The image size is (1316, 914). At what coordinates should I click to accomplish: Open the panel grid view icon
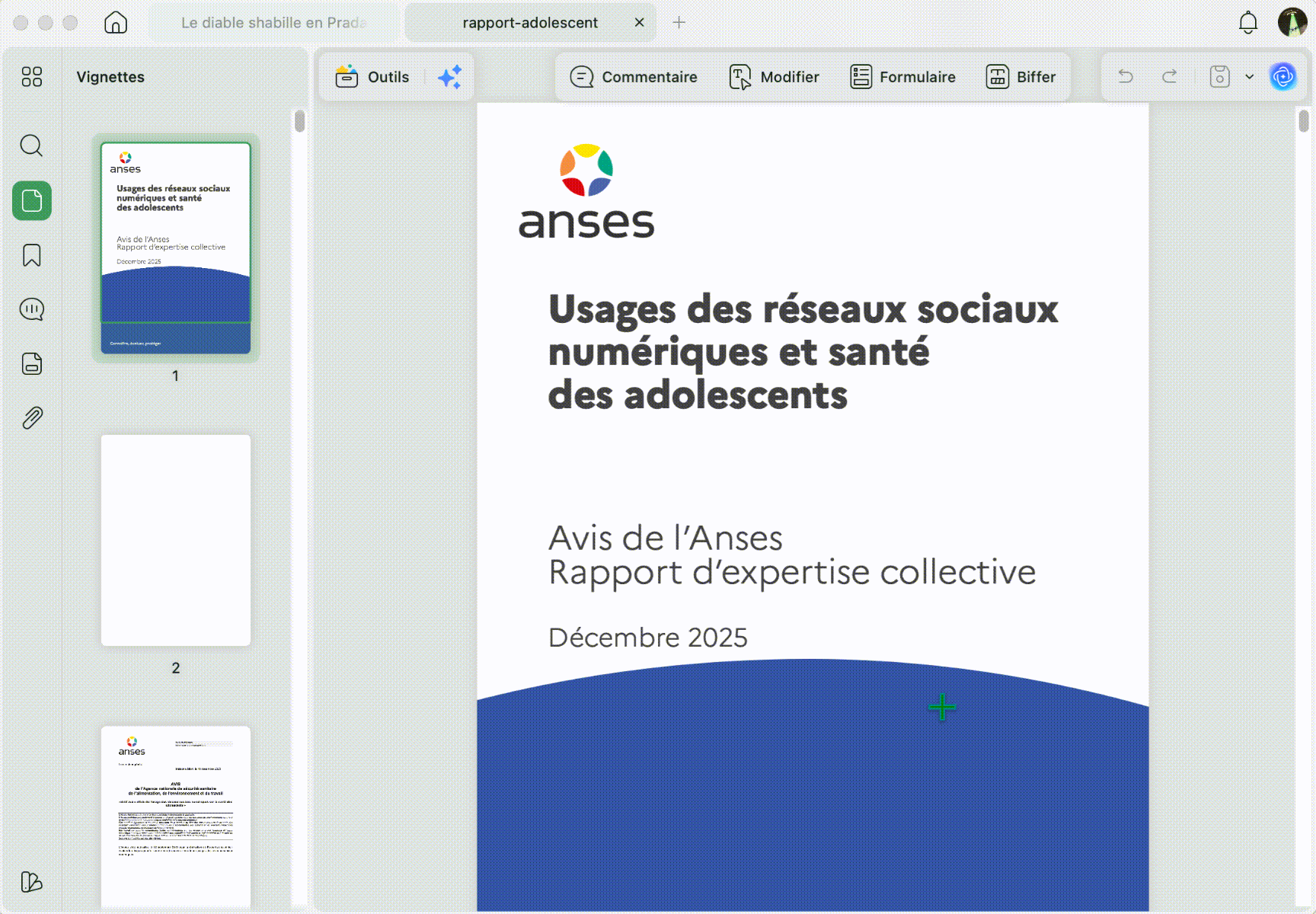(32, 76)
